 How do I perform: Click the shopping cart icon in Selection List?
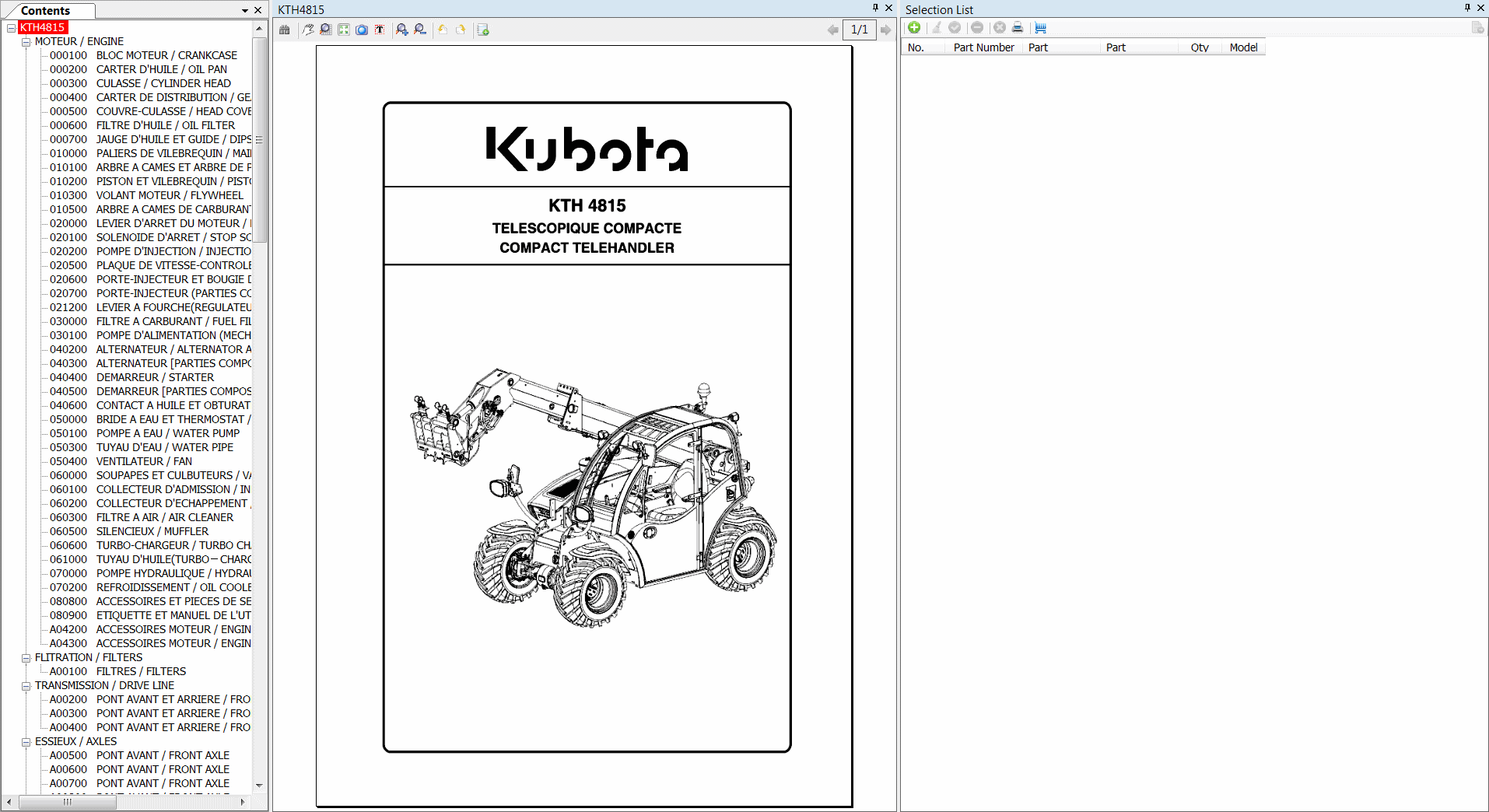1041,28
